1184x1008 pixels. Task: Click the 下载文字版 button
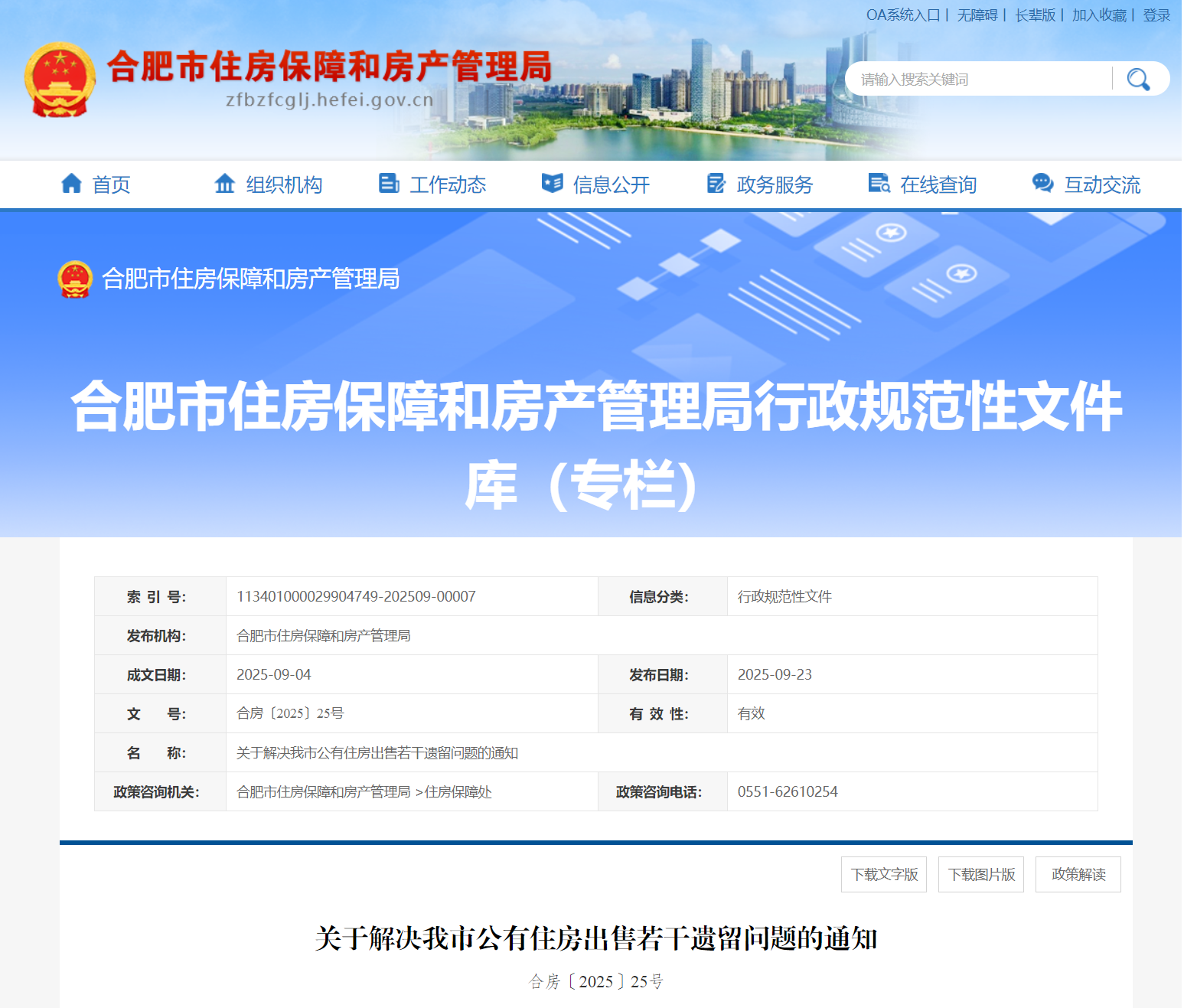tap(884, 874)
